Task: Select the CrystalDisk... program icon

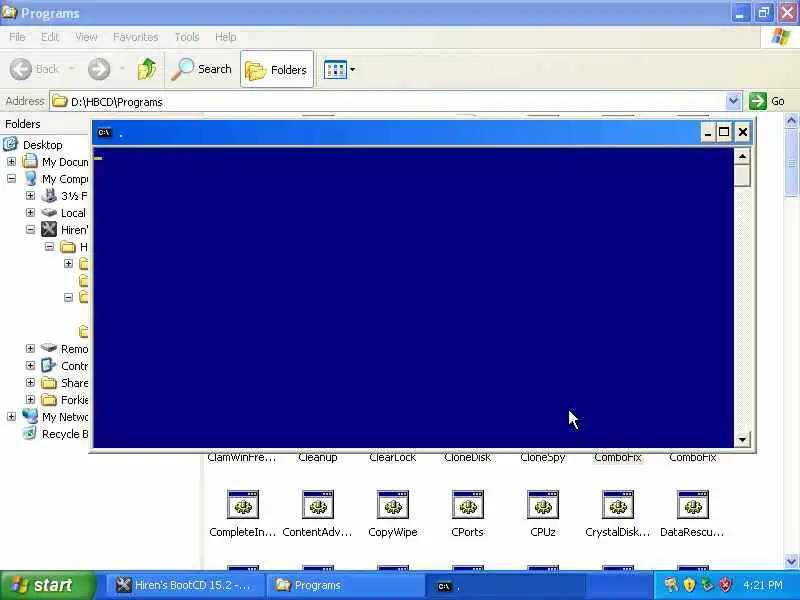Action: [x=618, y=505]
